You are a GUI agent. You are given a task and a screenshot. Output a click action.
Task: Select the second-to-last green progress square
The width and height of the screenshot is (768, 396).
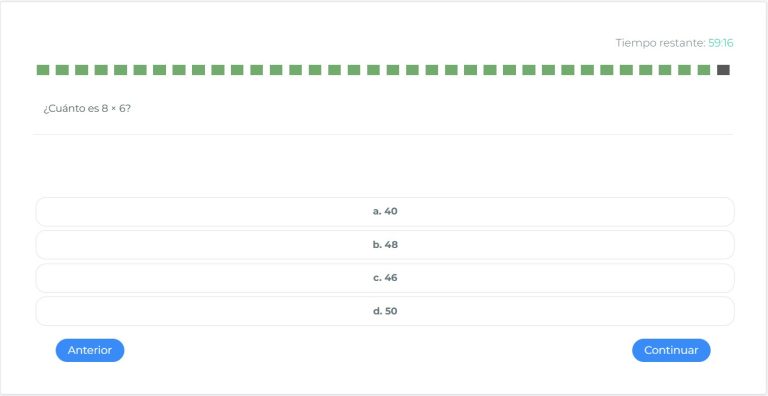[x=685, y=70]
